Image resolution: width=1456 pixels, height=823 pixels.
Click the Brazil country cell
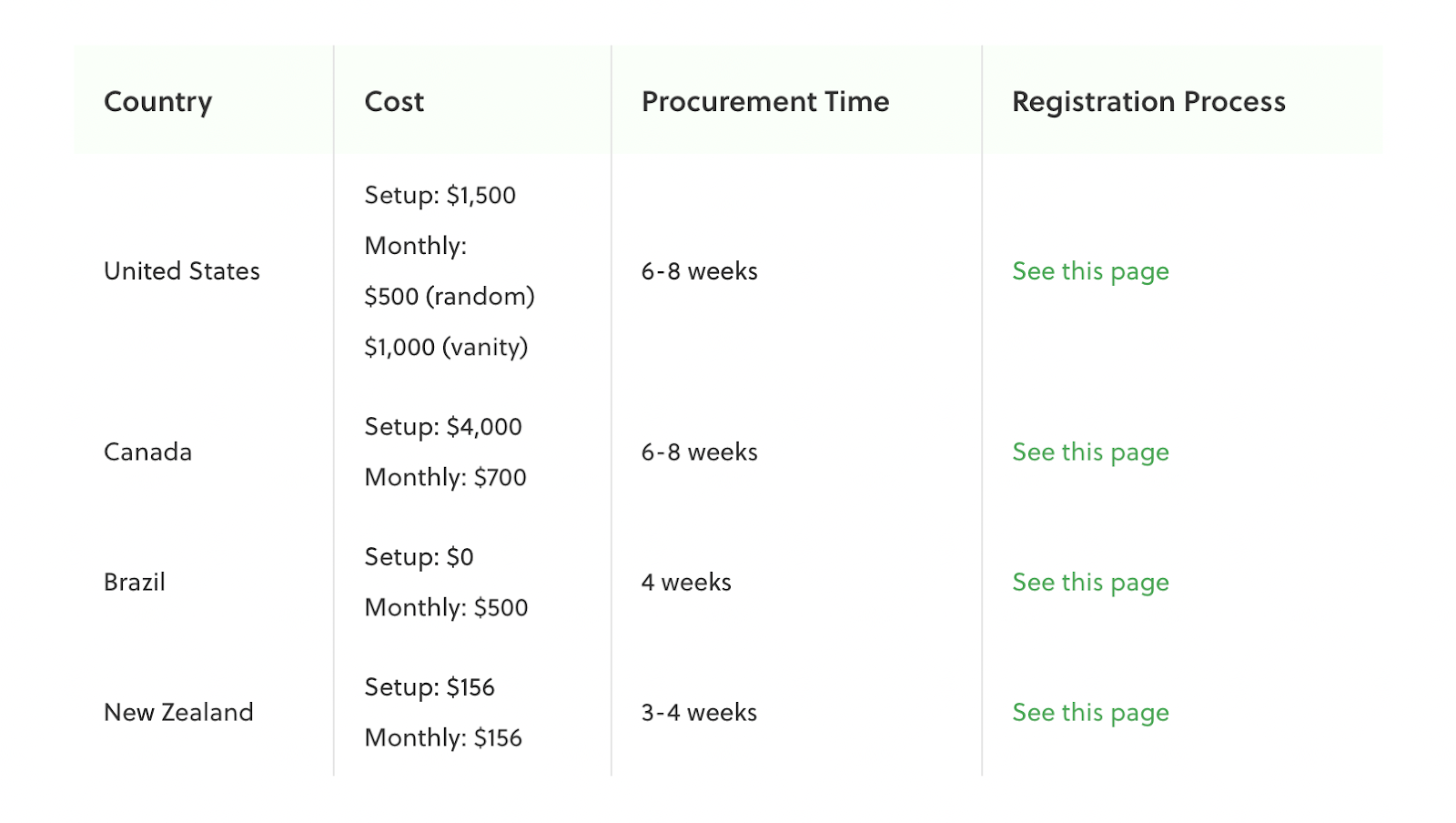point(135,583)
